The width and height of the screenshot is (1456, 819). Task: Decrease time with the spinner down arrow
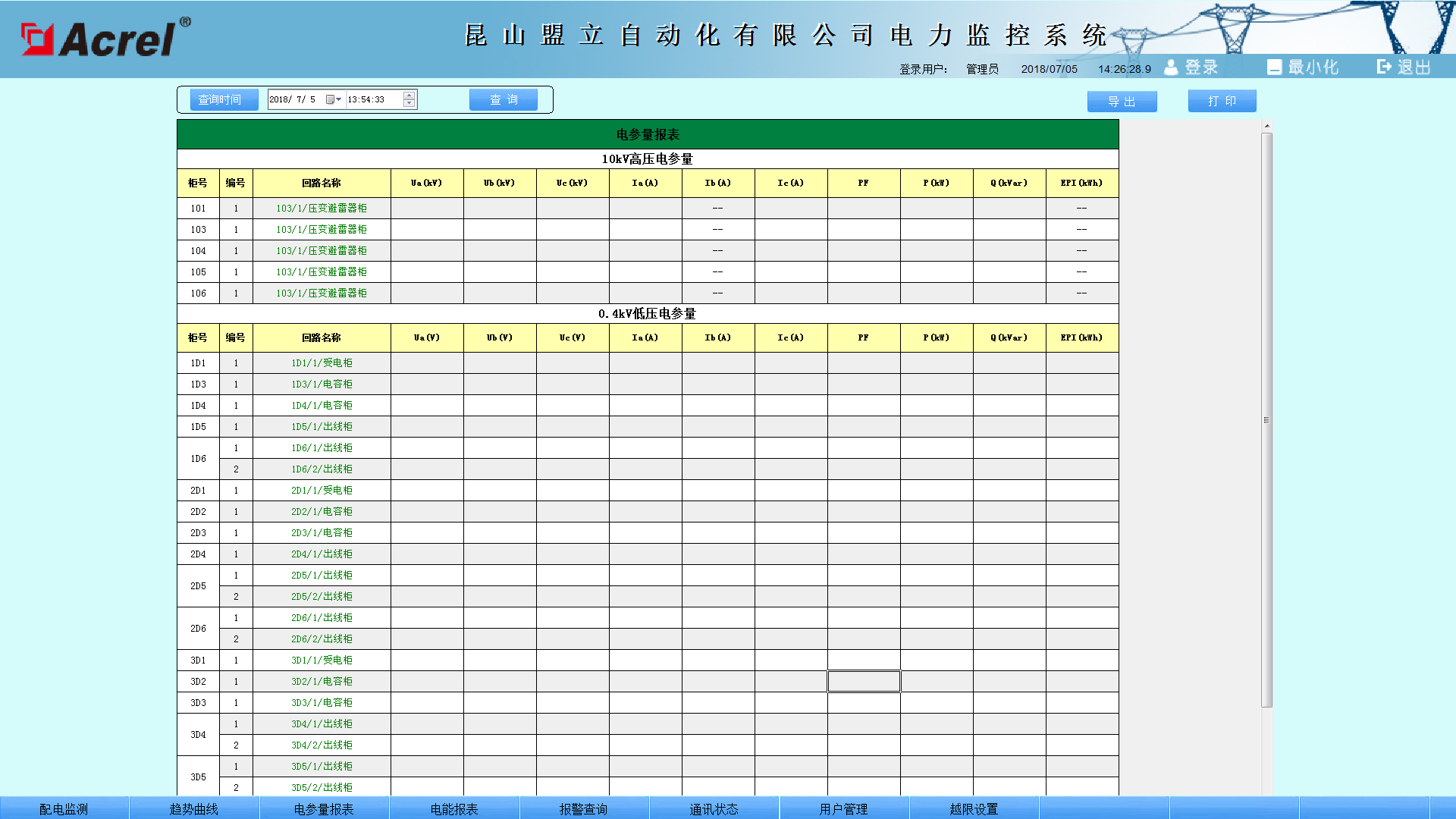409,103
